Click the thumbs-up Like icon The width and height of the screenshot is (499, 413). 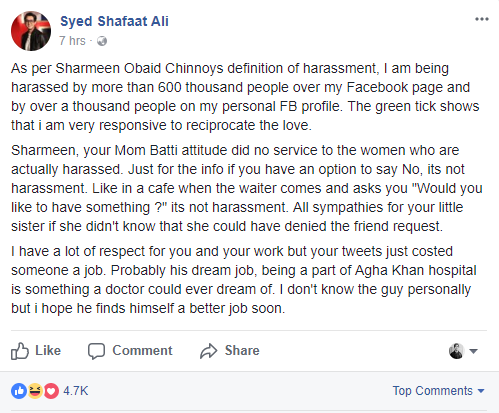tap(20, 351)
